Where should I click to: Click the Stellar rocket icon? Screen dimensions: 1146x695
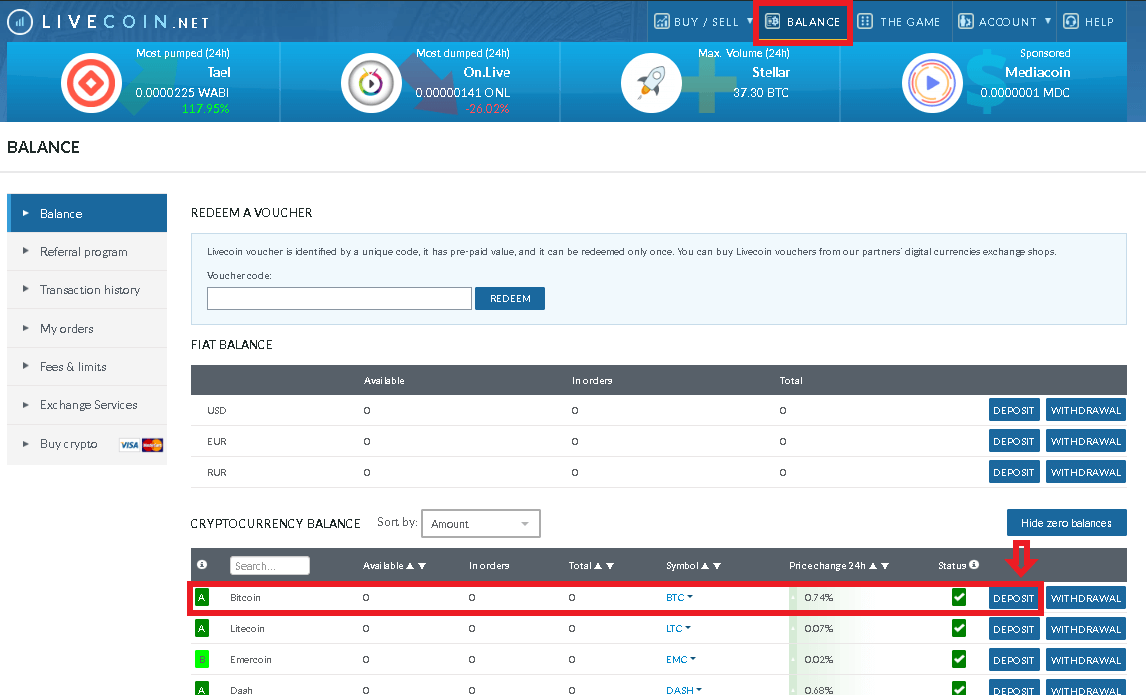tap(651, 83)
